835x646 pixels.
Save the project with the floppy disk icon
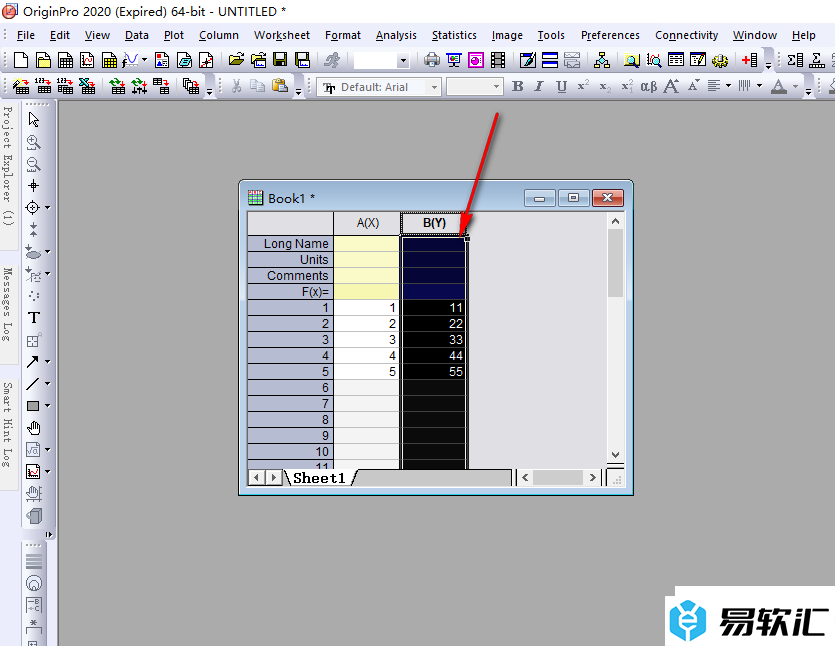coord(280,60)
